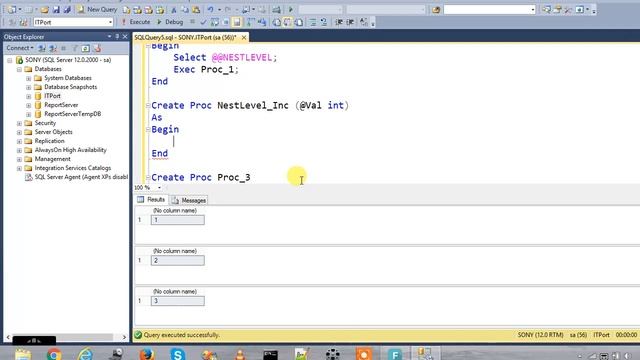Collapse the Create Proc NestLevel_Inc block
The width and height of the screenshot is (640, 360).
coord(148,106)
